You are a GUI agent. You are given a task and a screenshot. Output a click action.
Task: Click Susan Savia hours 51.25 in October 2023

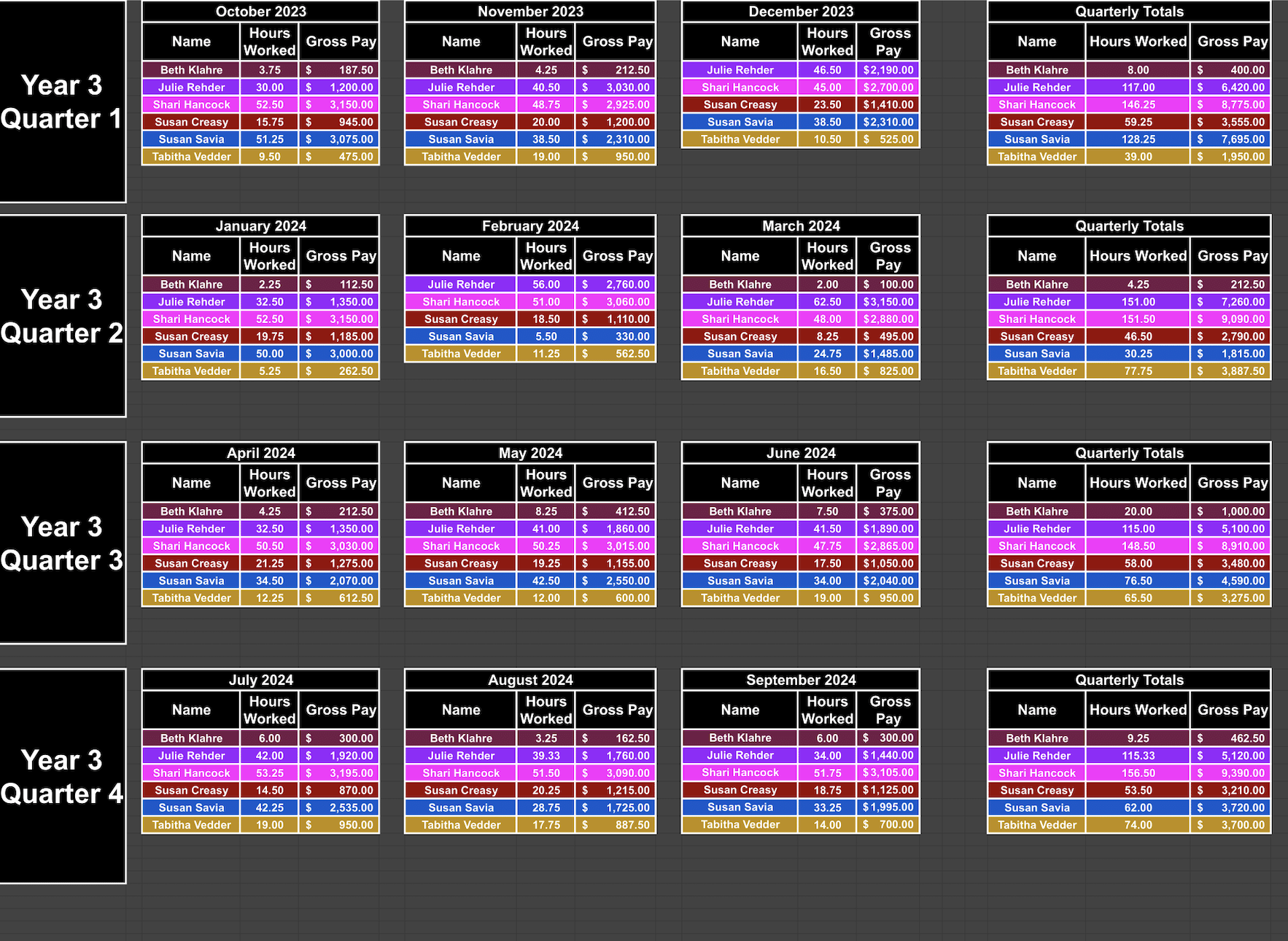click(x=269, y=139)
